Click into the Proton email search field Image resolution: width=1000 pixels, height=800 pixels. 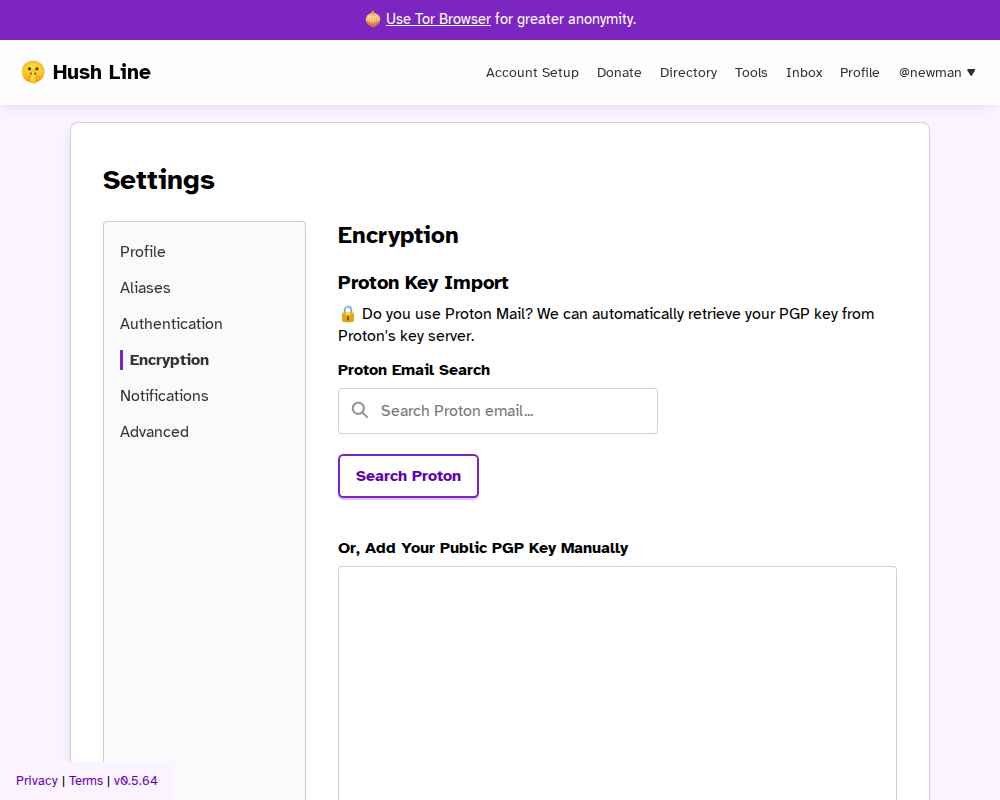[x=497, y=410]
